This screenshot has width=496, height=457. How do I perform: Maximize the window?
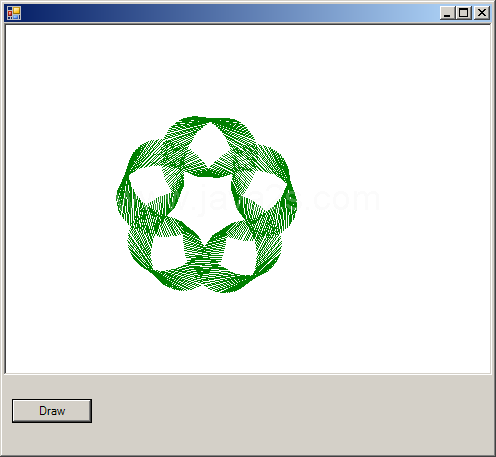tap(463, 13)
